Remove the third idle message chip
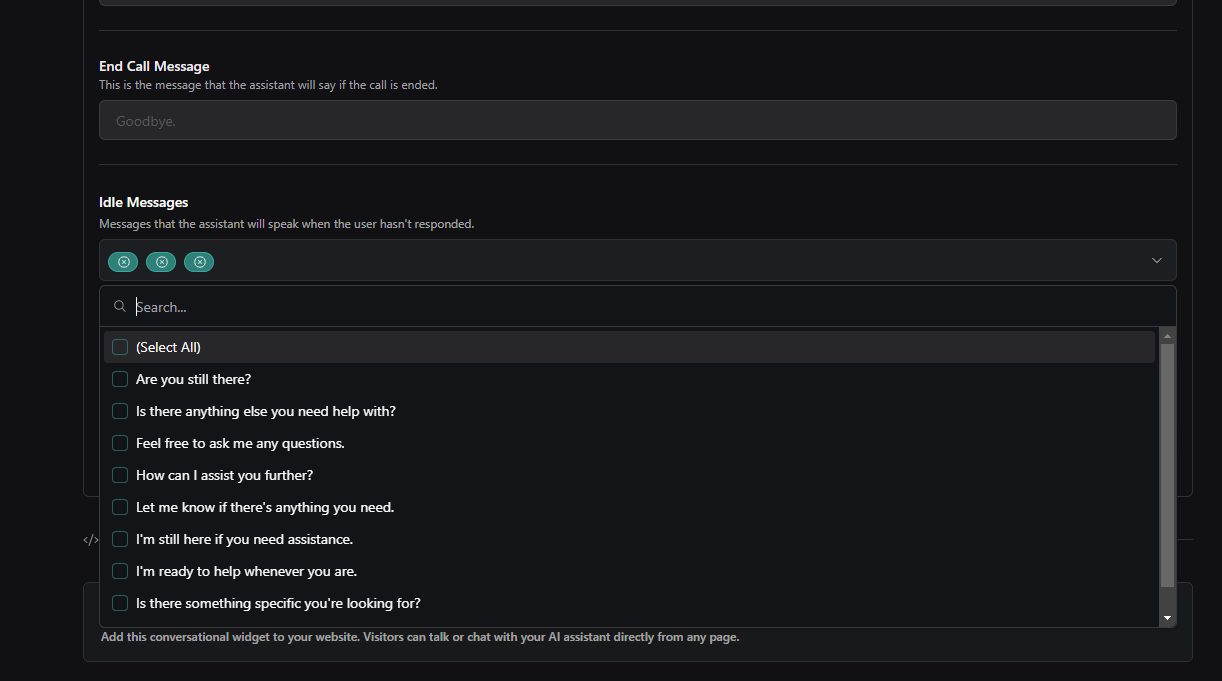This screenshot has width=1222, height=681. (200, 262)
